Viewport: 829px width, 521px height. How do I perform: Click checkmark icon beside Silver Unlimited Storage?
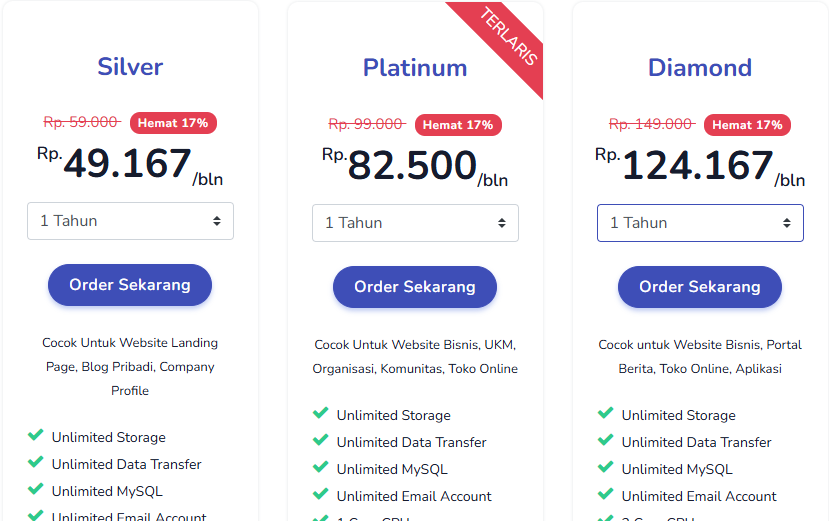click(35, 435)
